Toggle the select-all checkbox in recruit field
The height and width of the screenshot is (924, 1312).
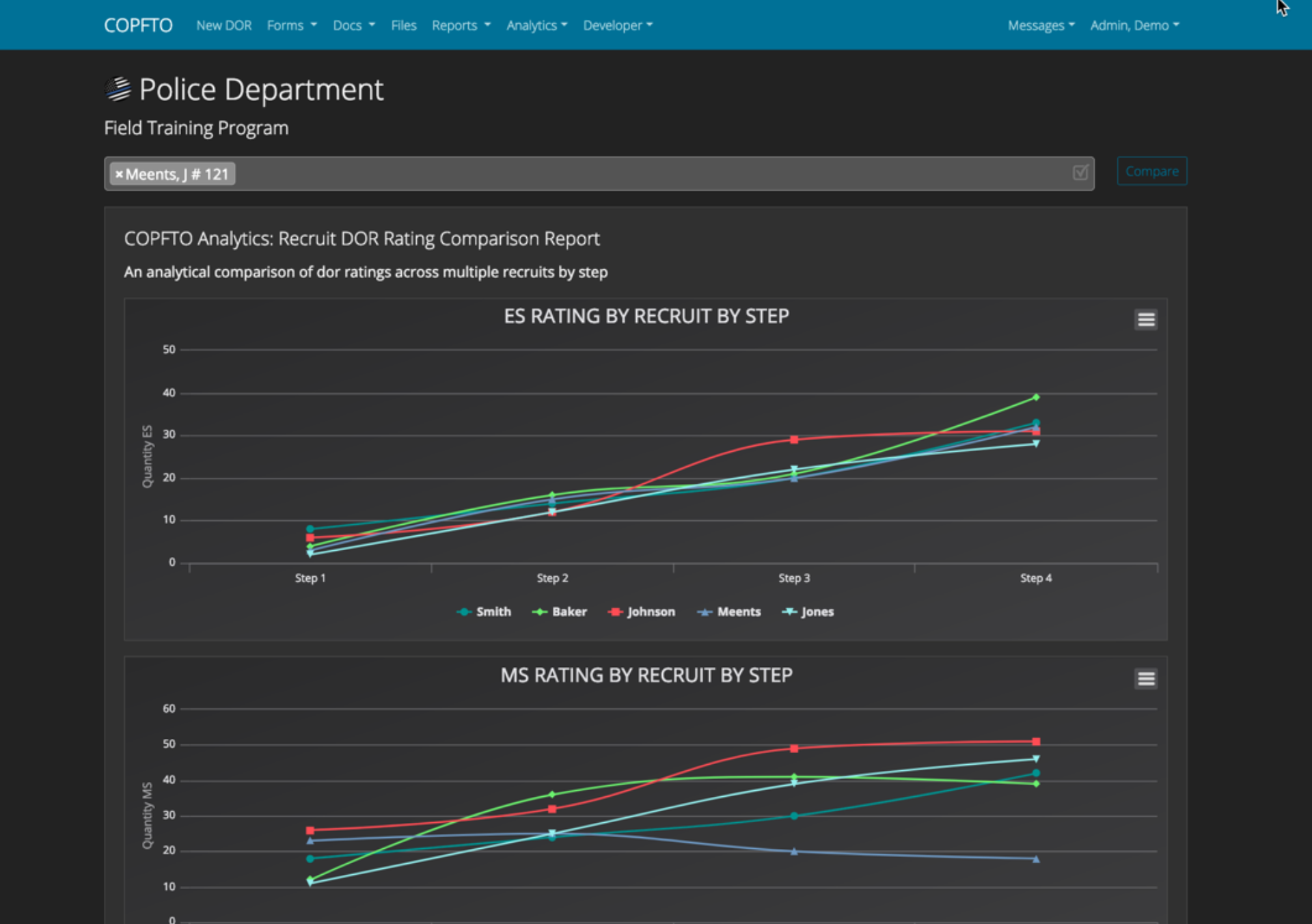pos(1080,172)
